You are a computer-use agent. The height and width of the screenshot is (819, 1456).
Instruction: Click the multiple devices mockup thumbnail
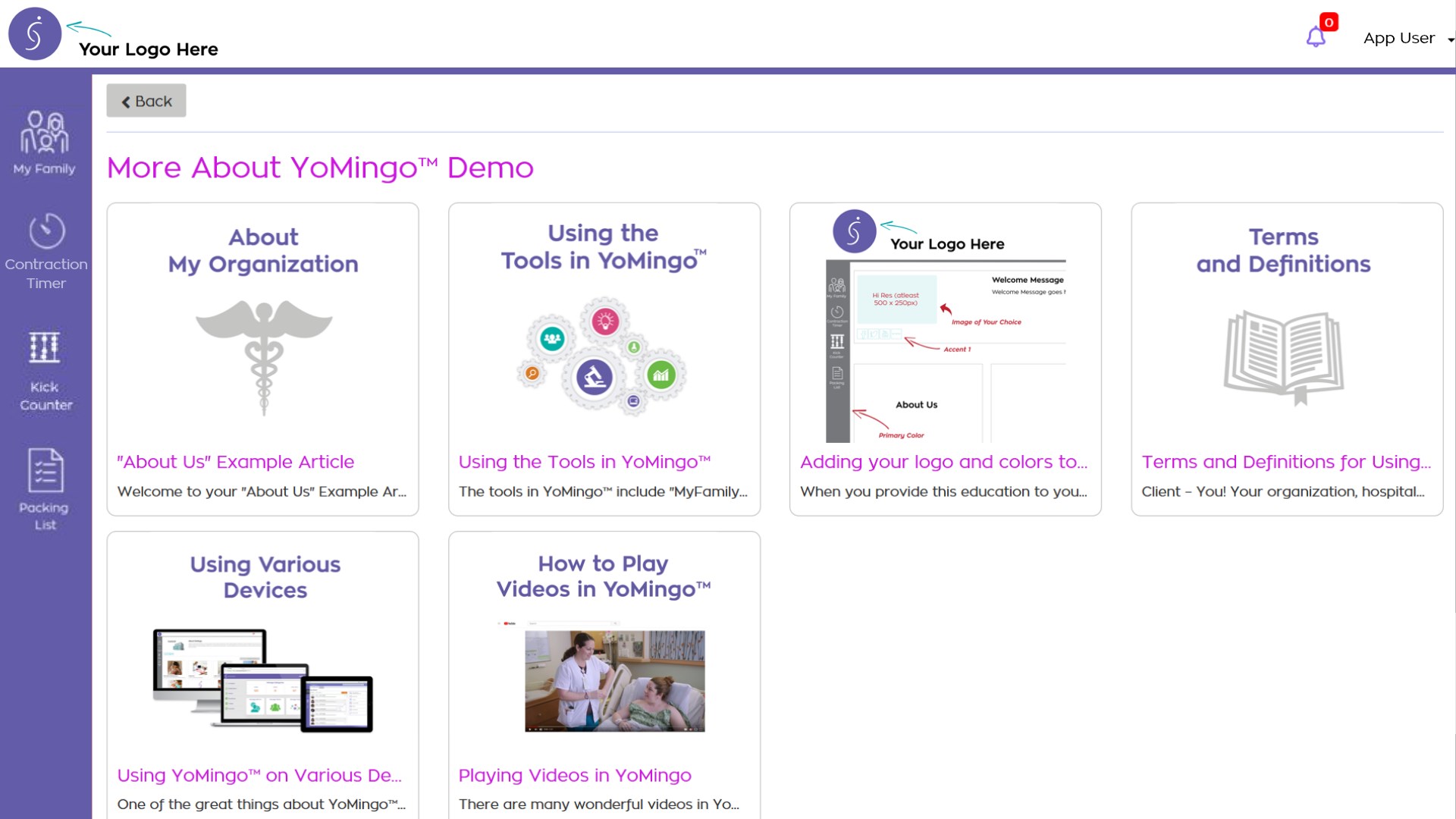click(x=263, y=680)
